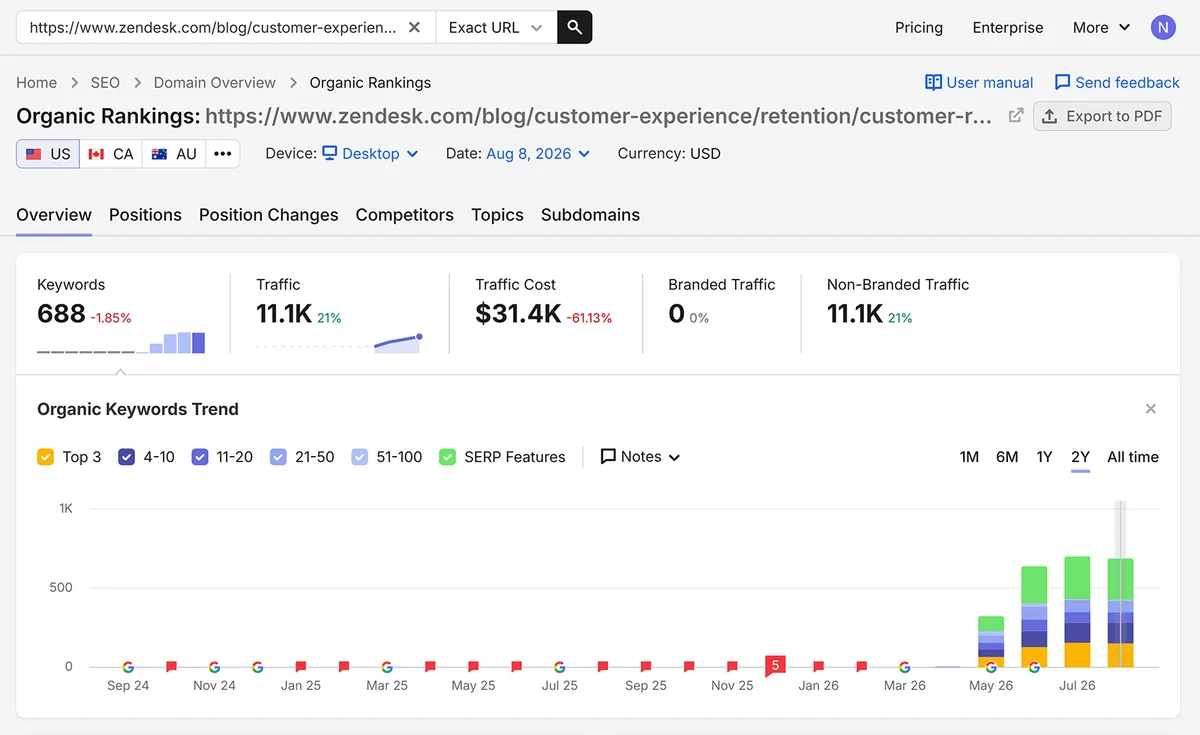Switch to the Positions tab
This screenshot has height=735, width=1200.
[x=145, y=215]
